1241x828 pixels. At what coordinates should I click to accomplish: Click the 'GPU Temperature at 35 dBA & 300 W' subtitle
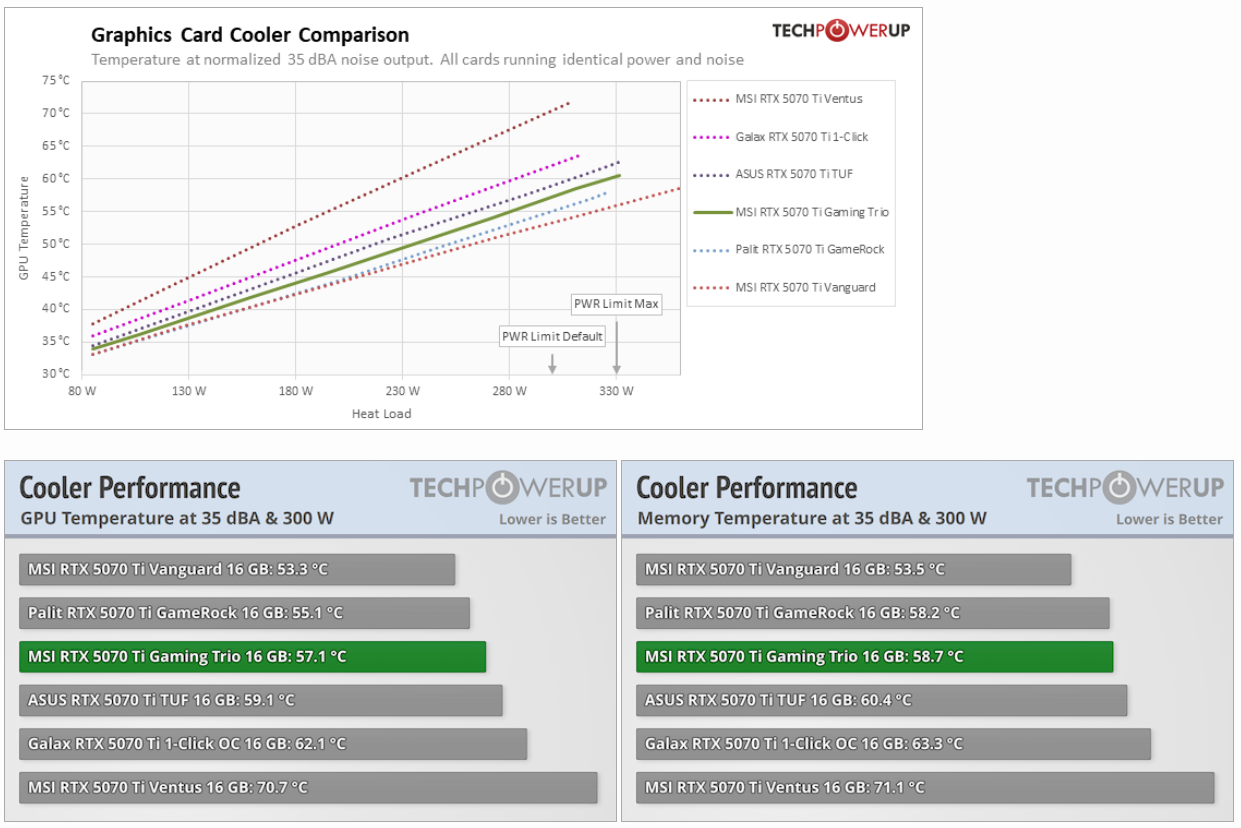[x=177, y=518]
